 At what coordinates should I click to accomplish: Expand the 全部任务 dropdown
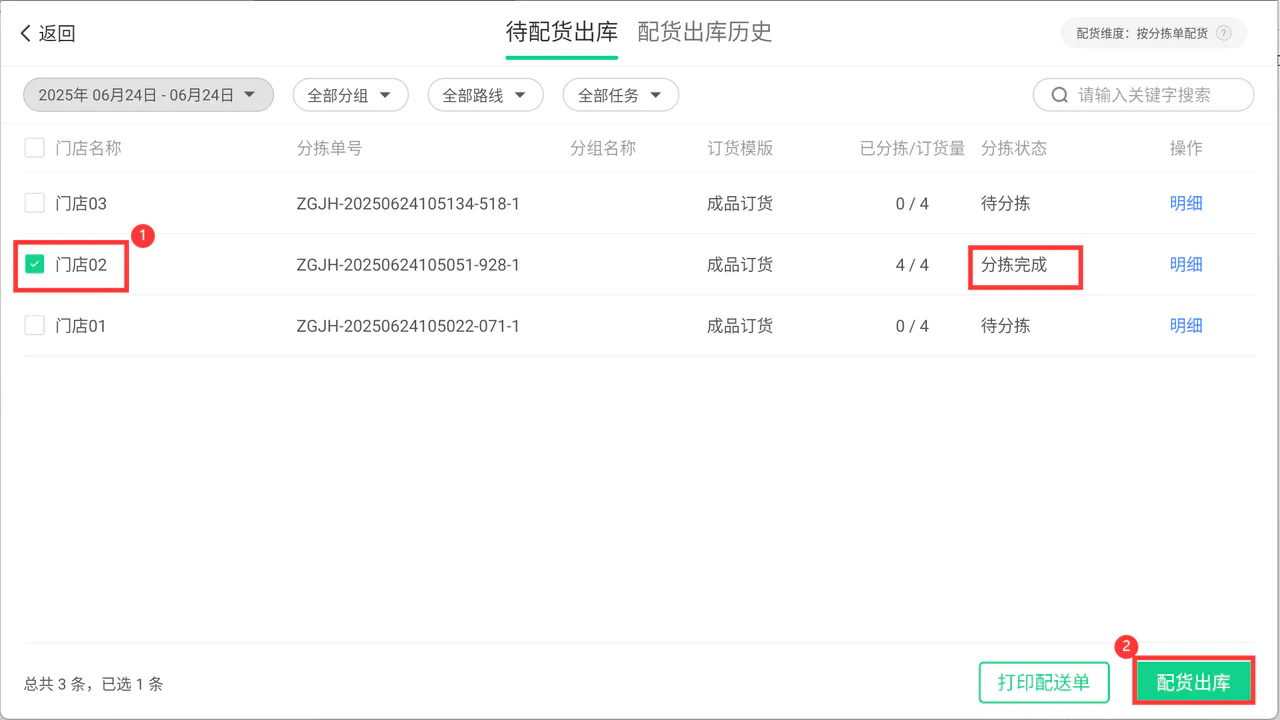620,95
